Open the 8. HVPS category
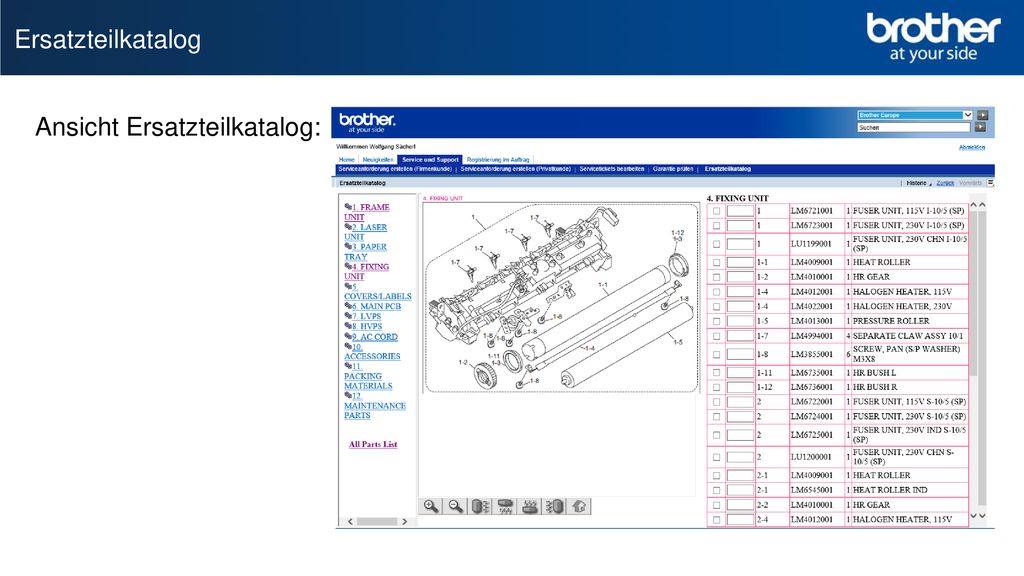 [x=368, y=327]
